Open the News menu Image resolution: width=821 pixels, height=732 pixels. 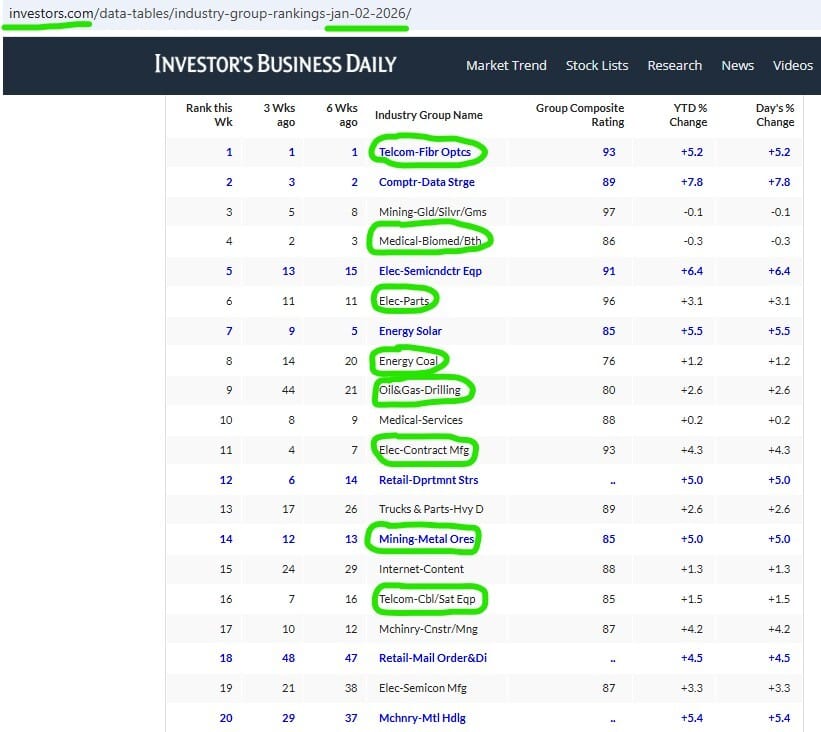pos(737,65)
